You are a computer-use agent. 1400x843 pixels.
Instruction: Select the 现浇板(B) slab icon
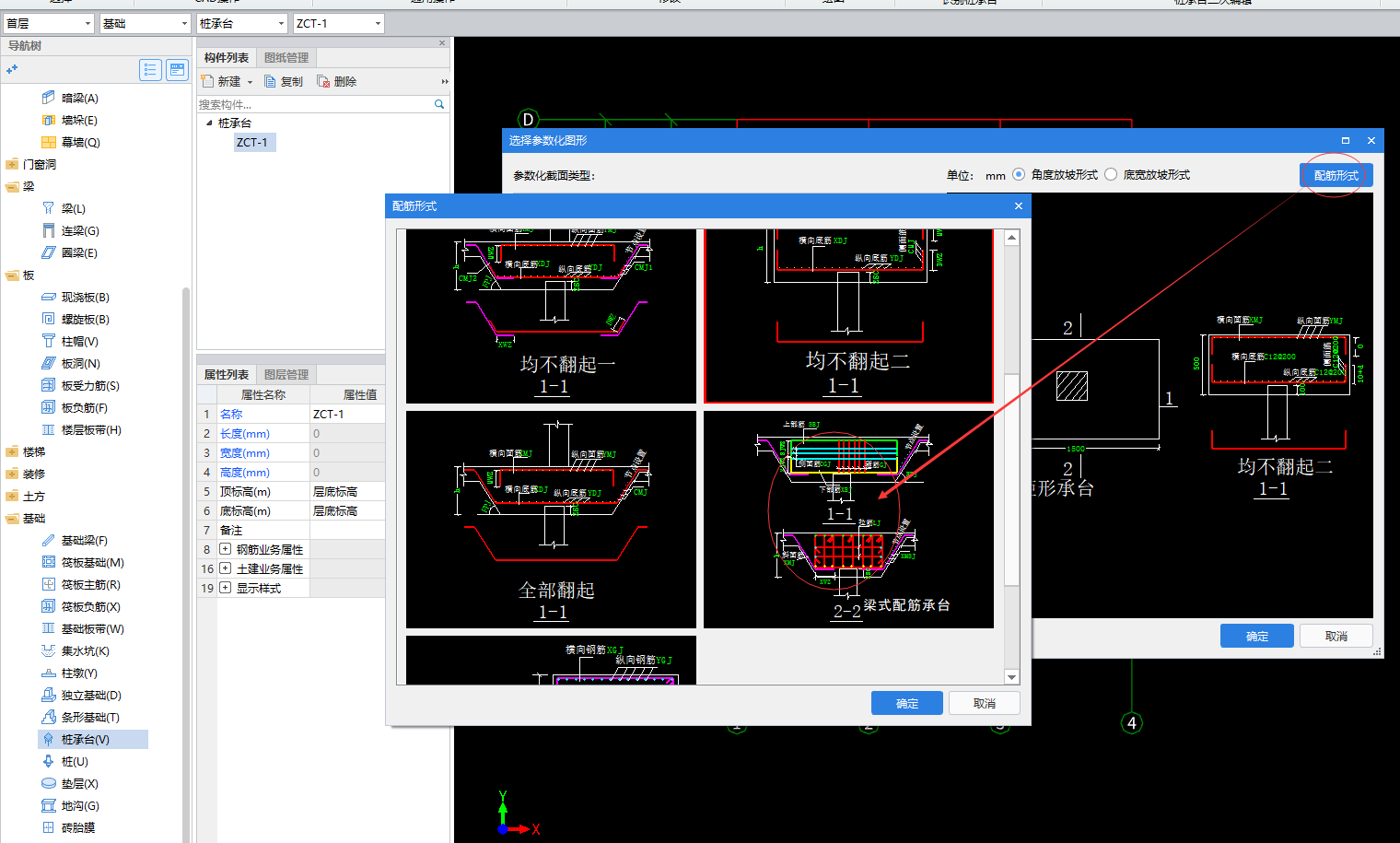point(49,297)
